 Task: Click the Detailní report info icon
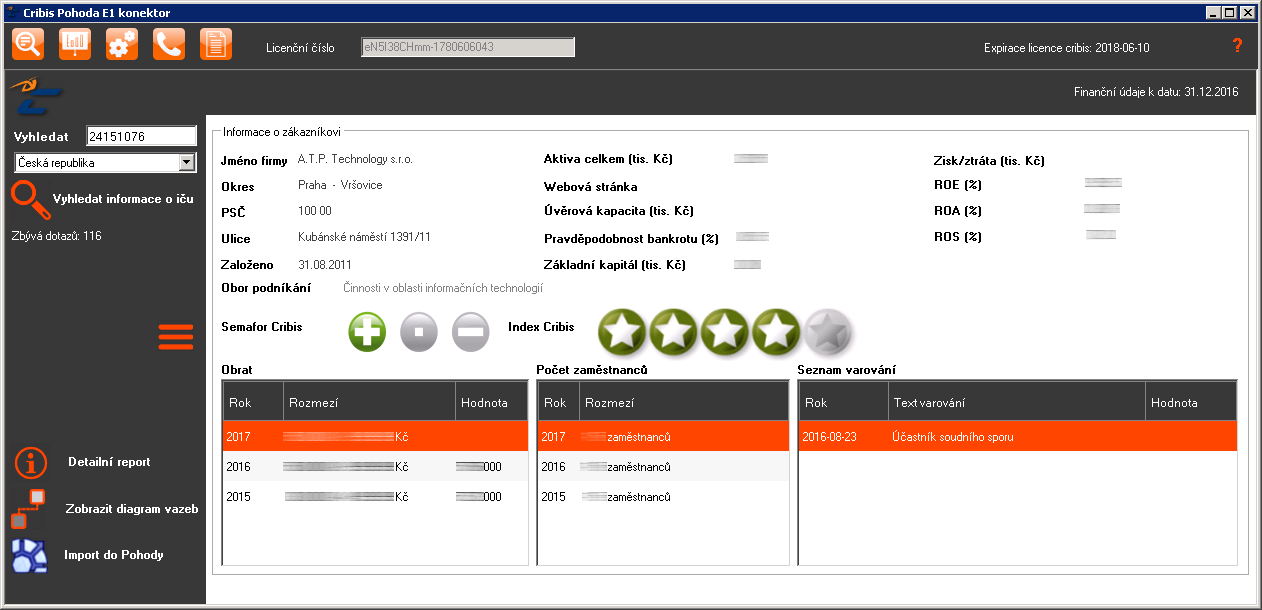tap(31, 463)
